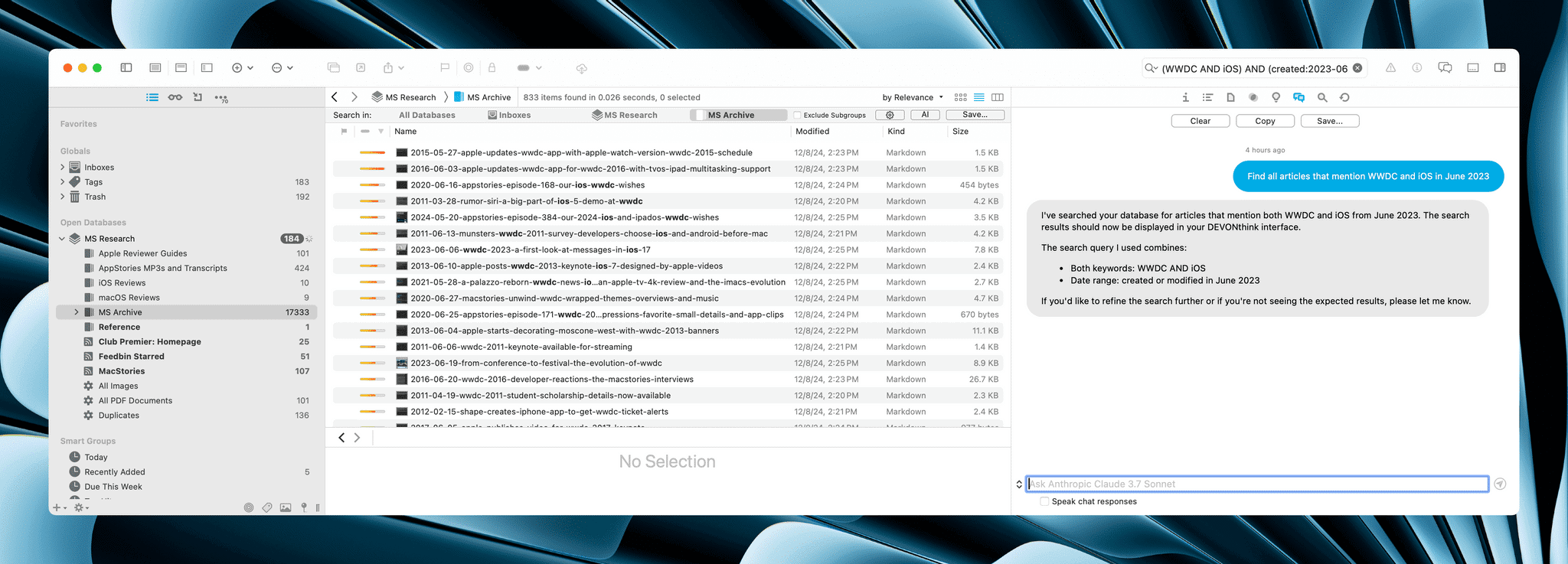The width and height of the screenshot is (1568, 564).
Task: Click the AI search button
Action: pos(925,115)
